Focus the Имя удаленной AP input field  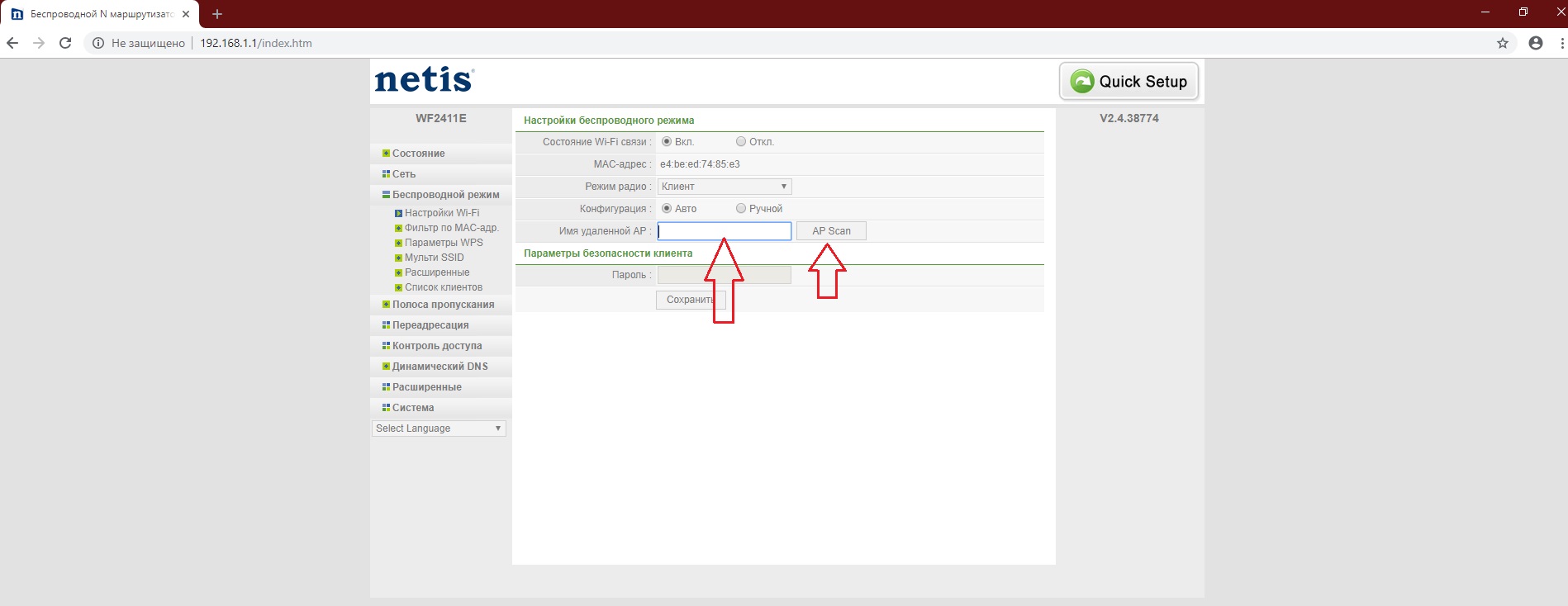(x=725, y=231)
